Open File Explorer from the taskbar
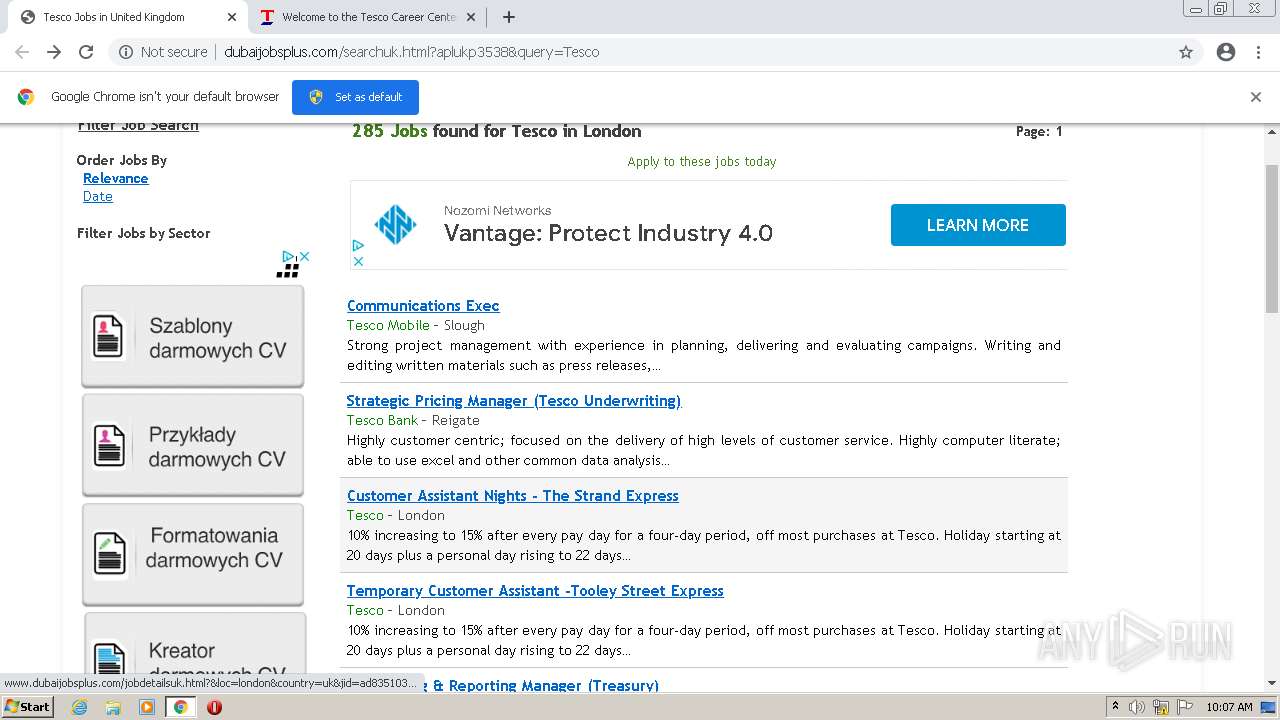Screen dimensions: 1280x720 click(x=113, y=707)
